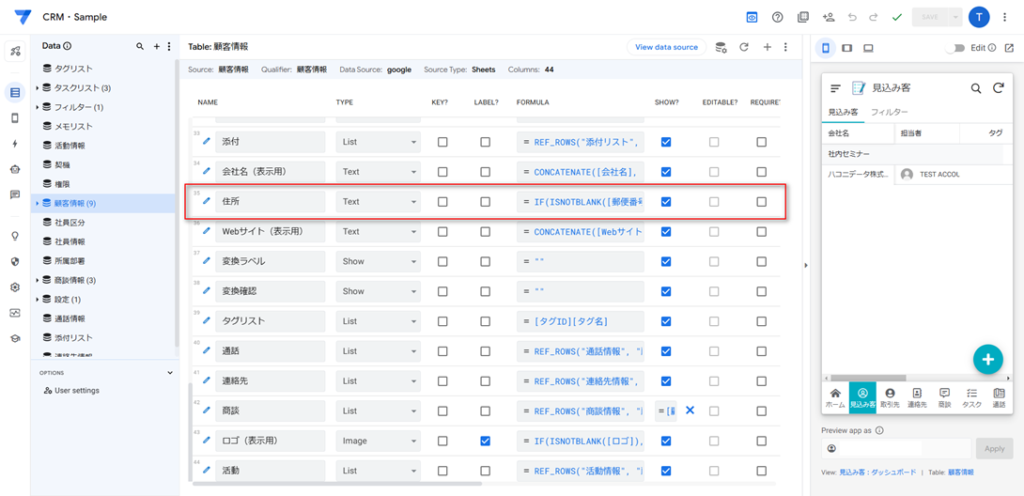
Task: Open TYPE dropdown for 変換確認
Action: click(379, 291)
